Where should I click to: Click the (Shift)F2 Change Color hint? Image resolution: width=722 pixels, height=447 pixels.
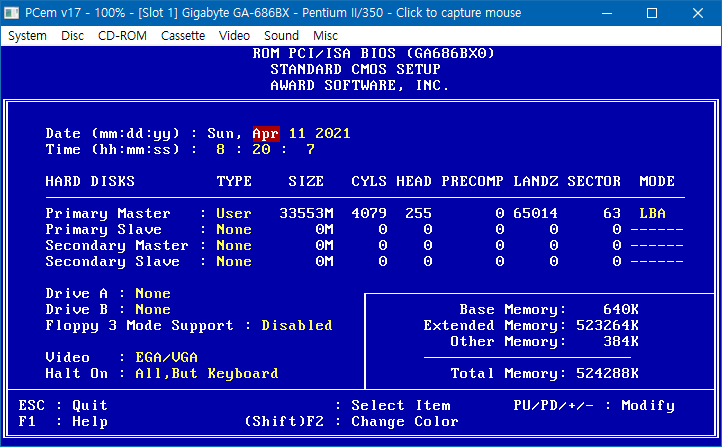click(x=351, y=421)
